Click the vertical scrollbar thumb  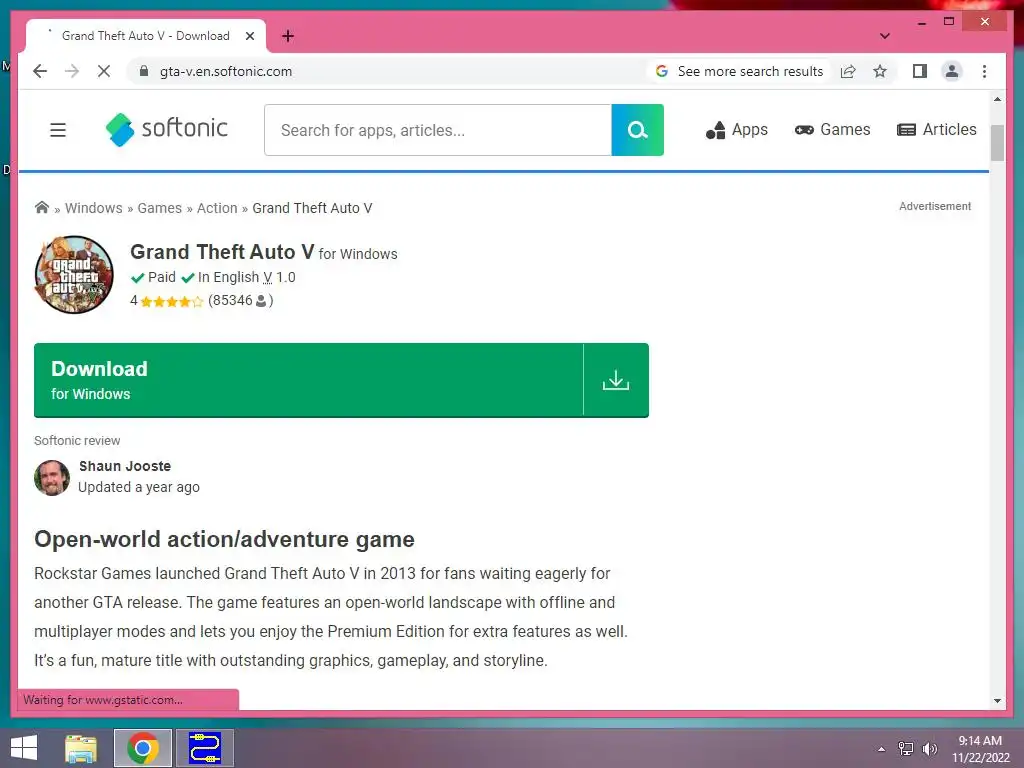coord(997,142)
